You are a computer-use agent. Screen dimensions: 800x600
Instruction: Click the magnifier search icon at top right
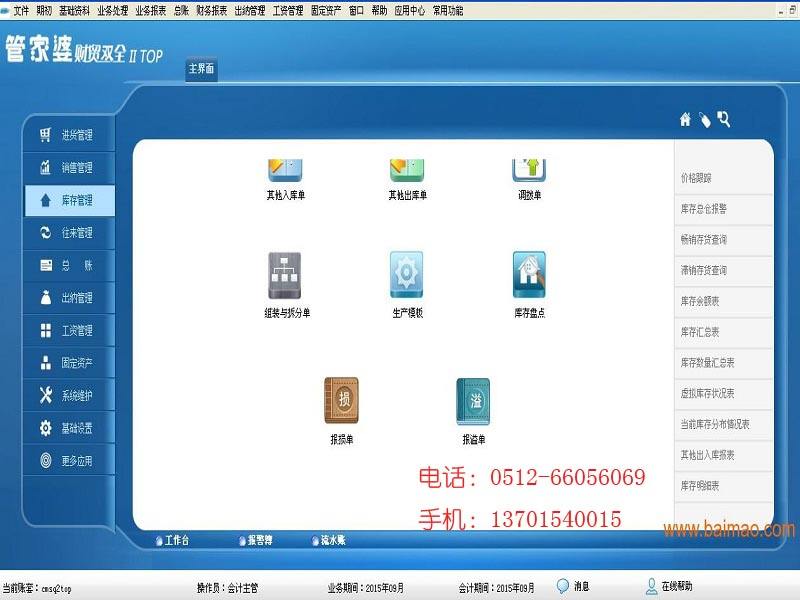(725, 117)
